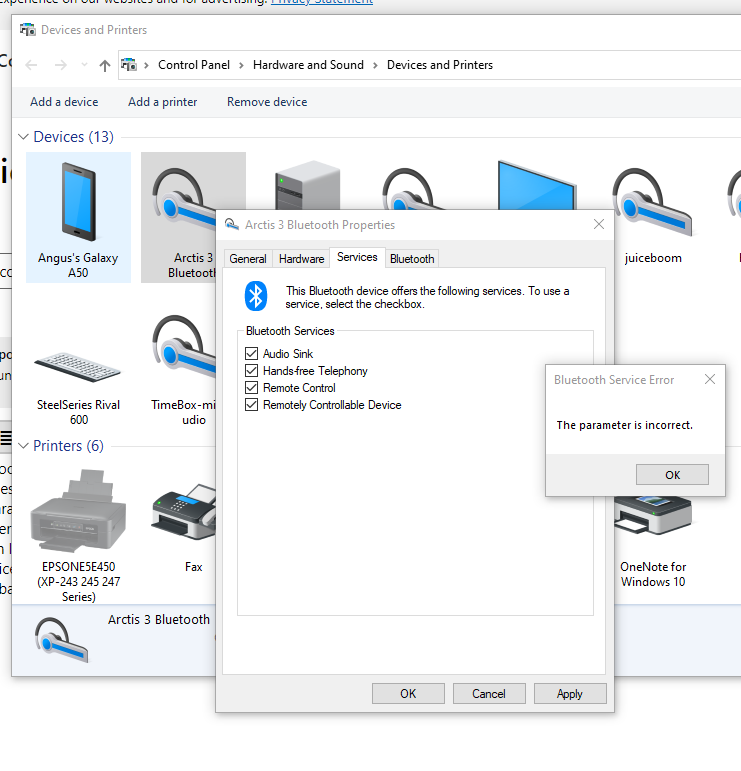Click 'Arctis 3 Bluetooth' name in details pane

pos(159,620)
